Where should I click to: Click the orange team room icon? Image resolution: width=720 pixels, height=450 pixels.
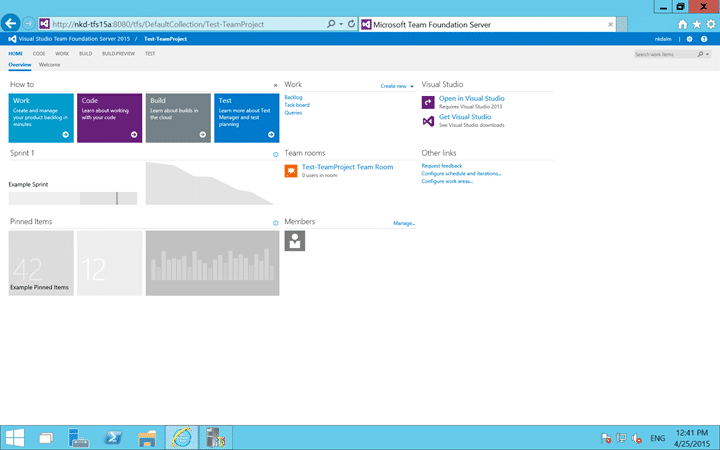click(291, 171)
